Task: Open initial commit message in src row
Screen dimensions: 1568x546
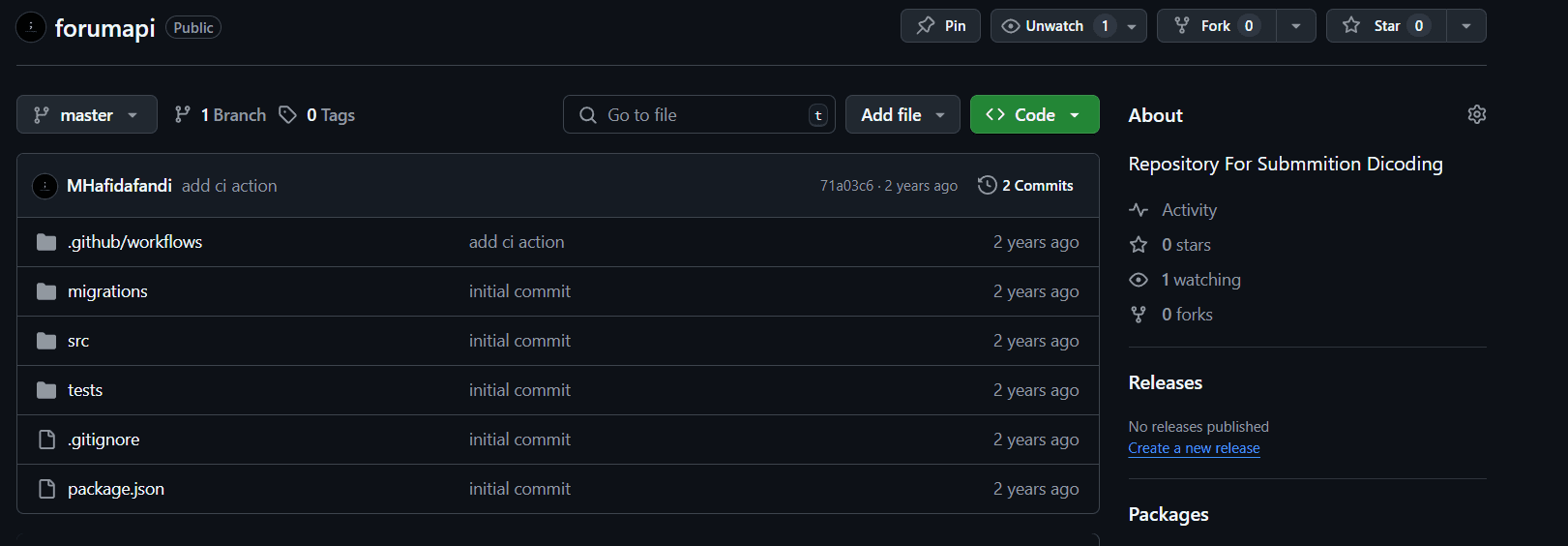Action: [519, 341]
